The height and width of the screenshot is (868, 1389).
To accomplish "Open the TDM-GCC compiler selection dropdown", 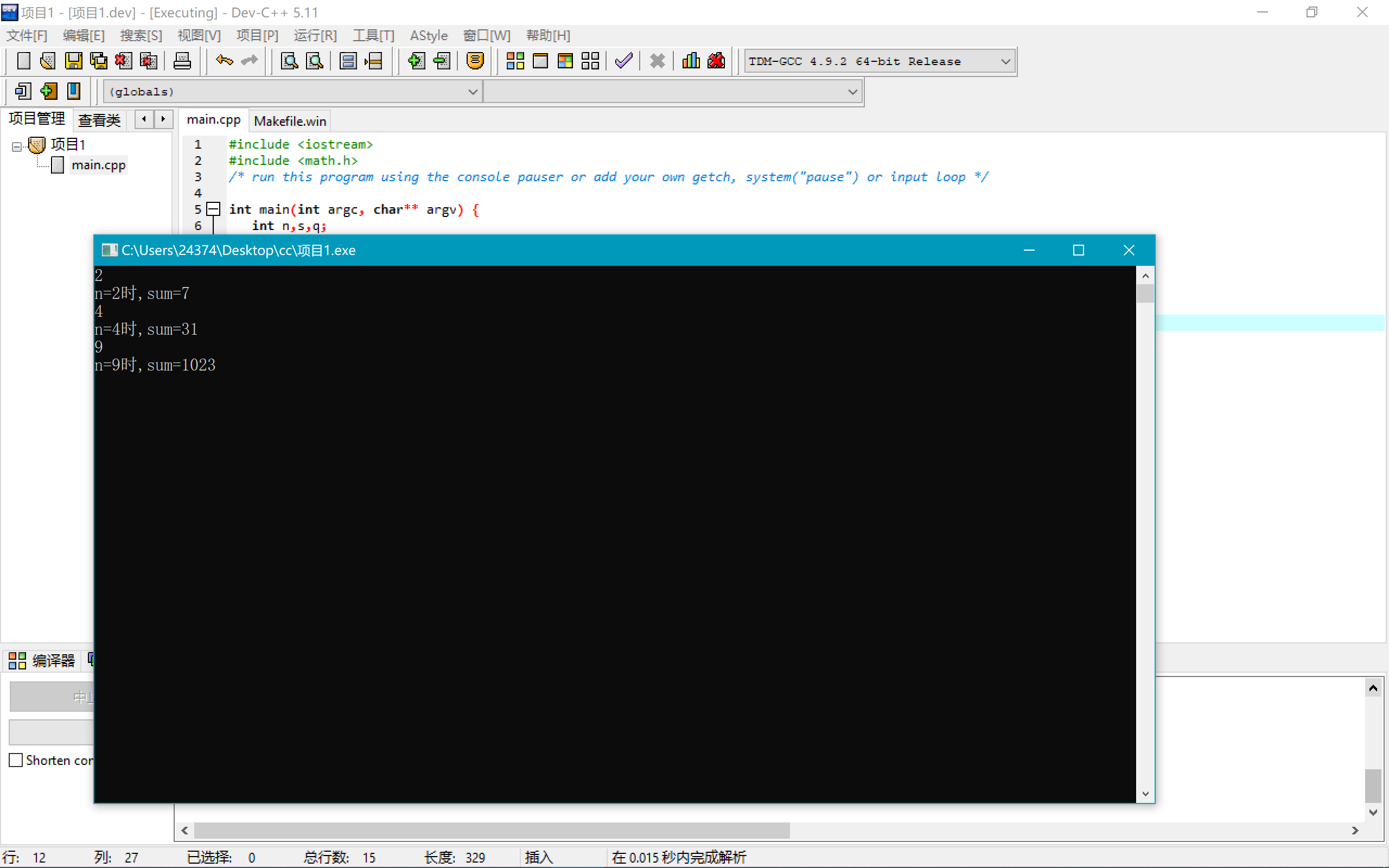I will click(1005, 61).
